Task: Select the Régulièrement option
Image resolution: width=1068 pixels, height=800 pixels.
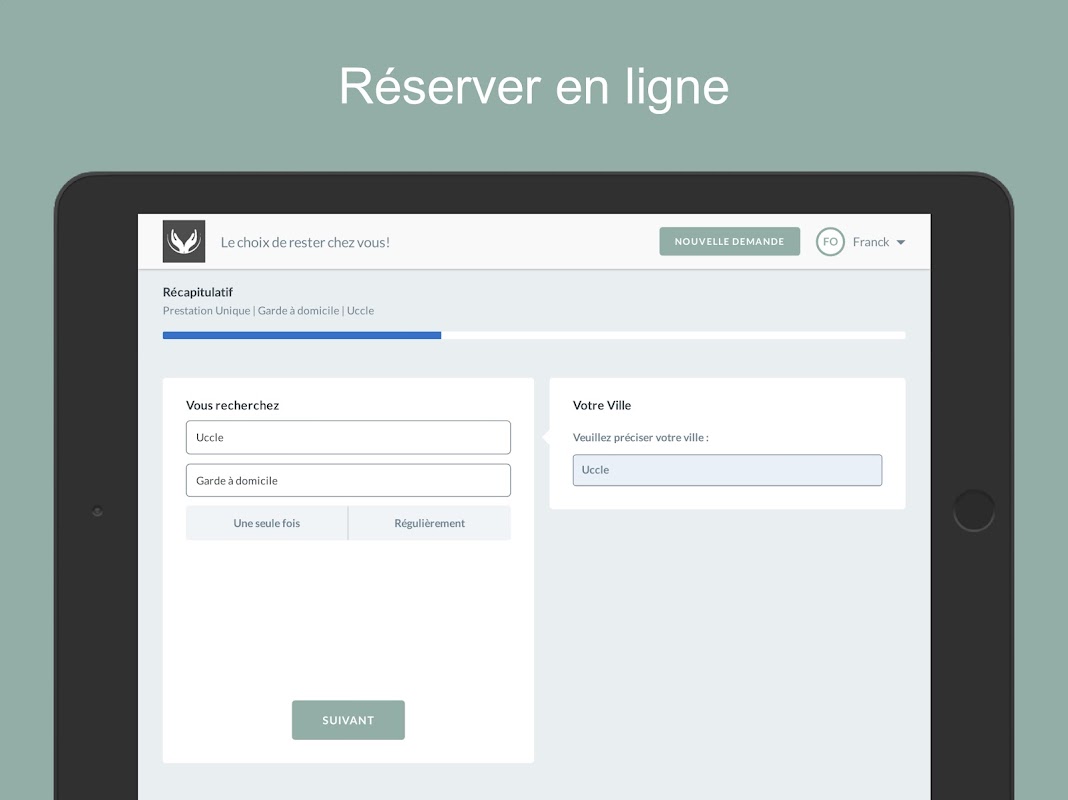Action: click(x=430, y=523)
